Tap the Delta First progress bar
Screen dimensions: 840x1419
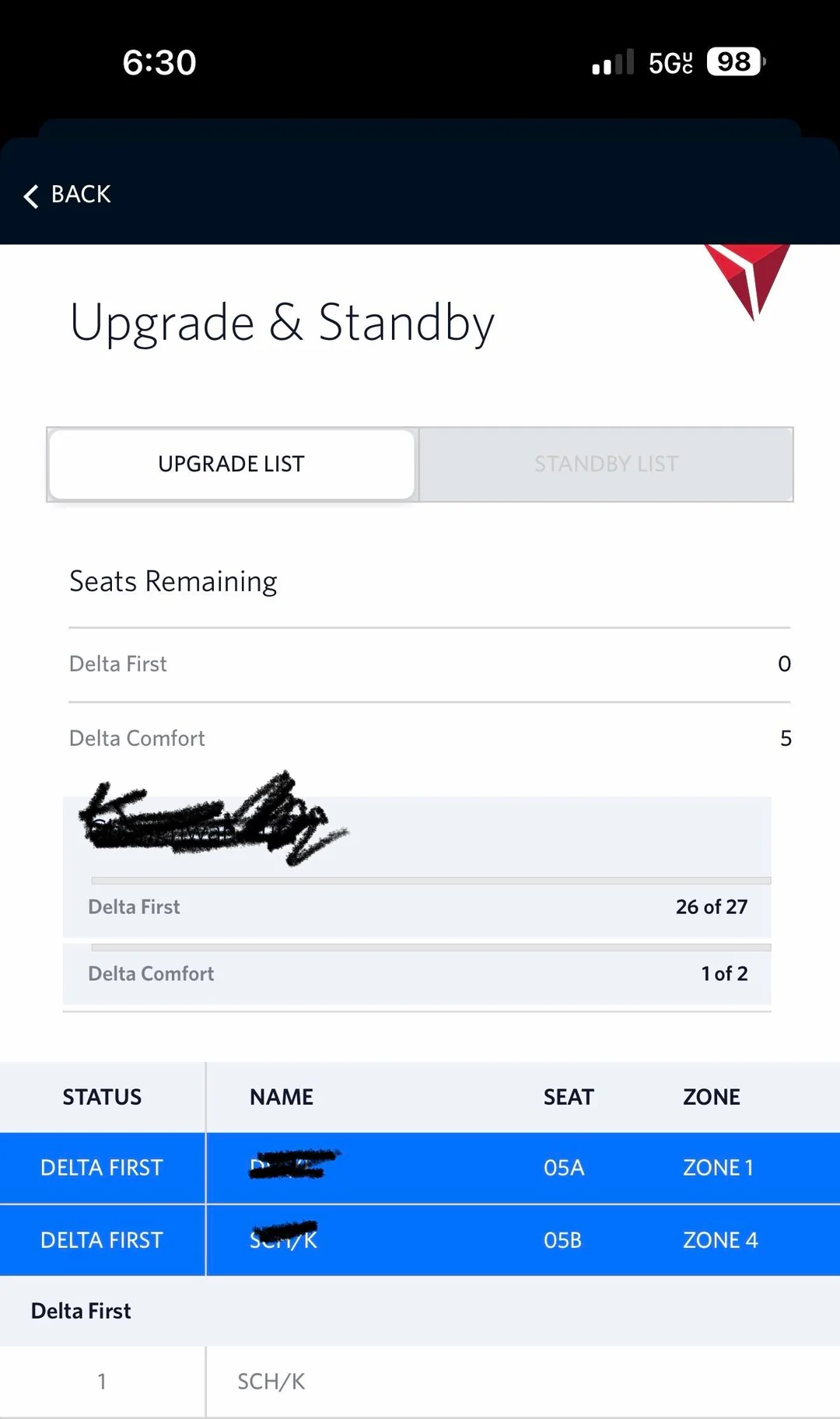(431, 881)
